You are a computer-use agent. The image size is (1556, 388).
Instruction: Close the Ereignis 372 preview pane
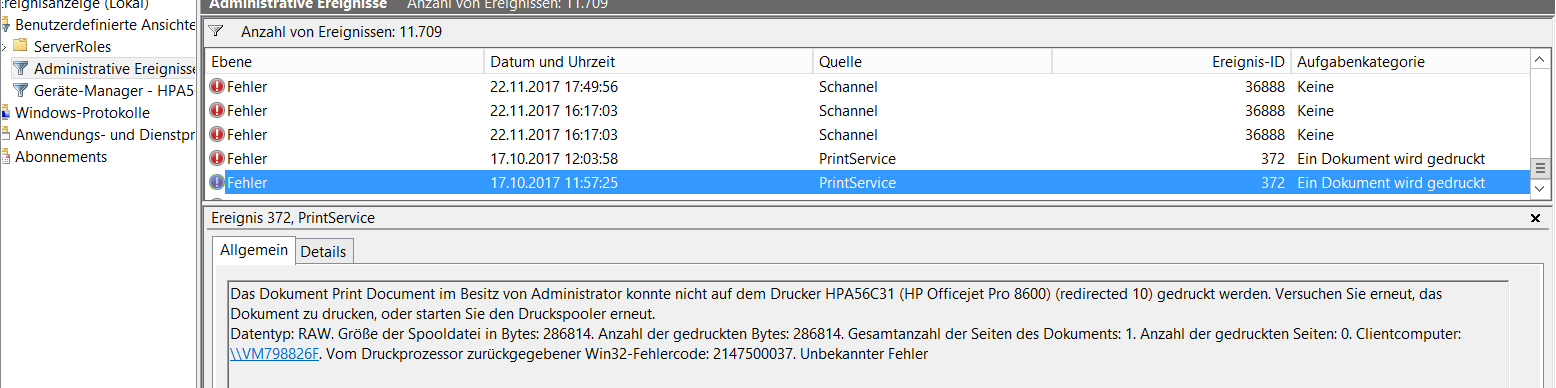point(1536,218)
